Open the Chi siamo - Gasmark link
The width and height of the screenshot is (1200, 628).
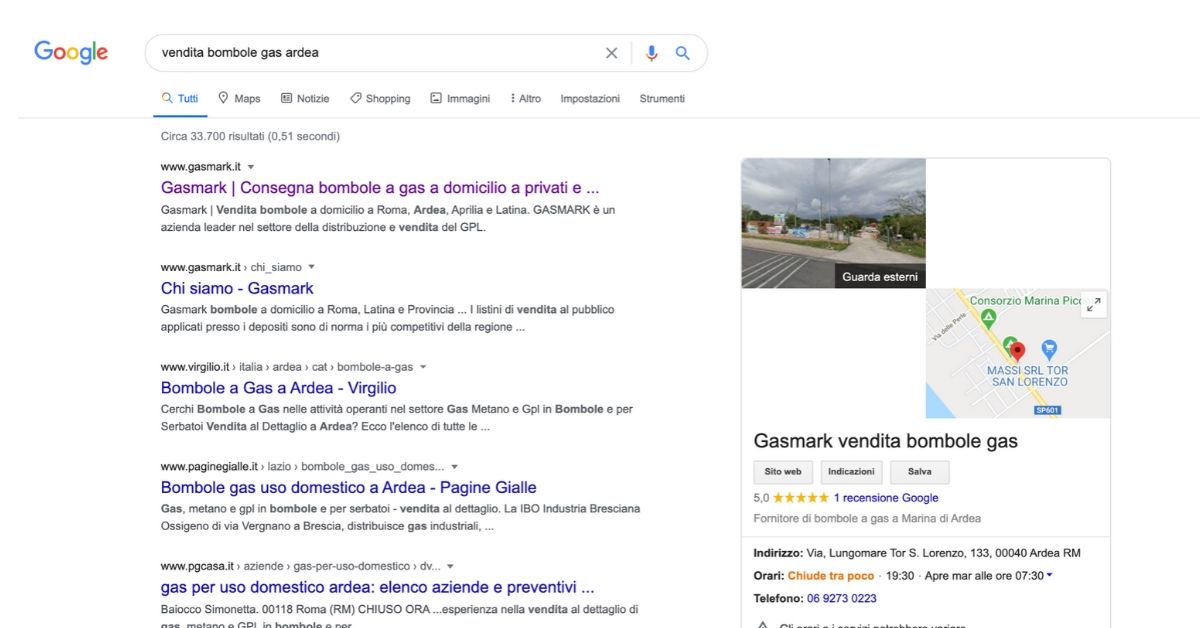(237, 288)
